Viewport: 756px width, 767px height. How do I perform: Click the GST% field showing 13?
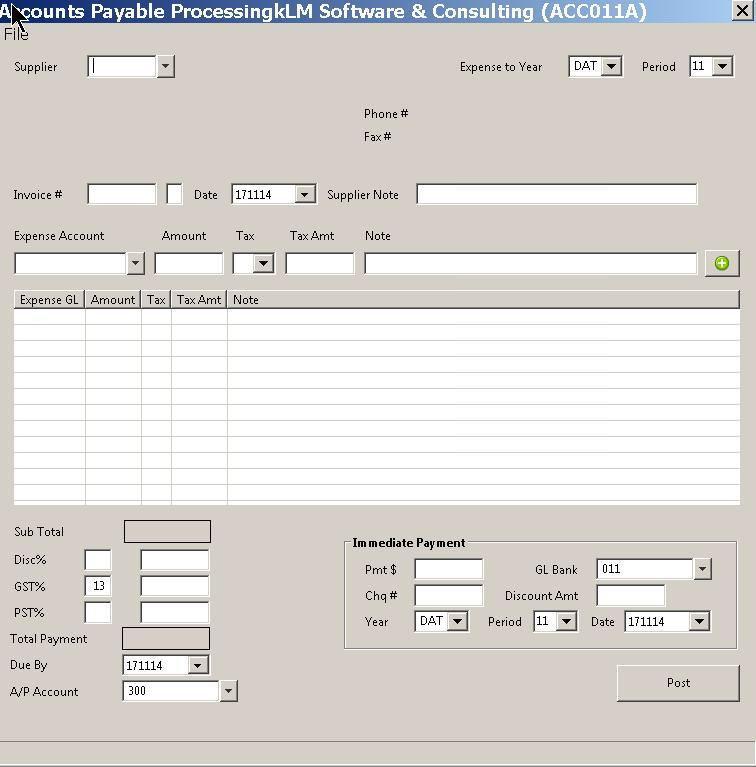98,586
